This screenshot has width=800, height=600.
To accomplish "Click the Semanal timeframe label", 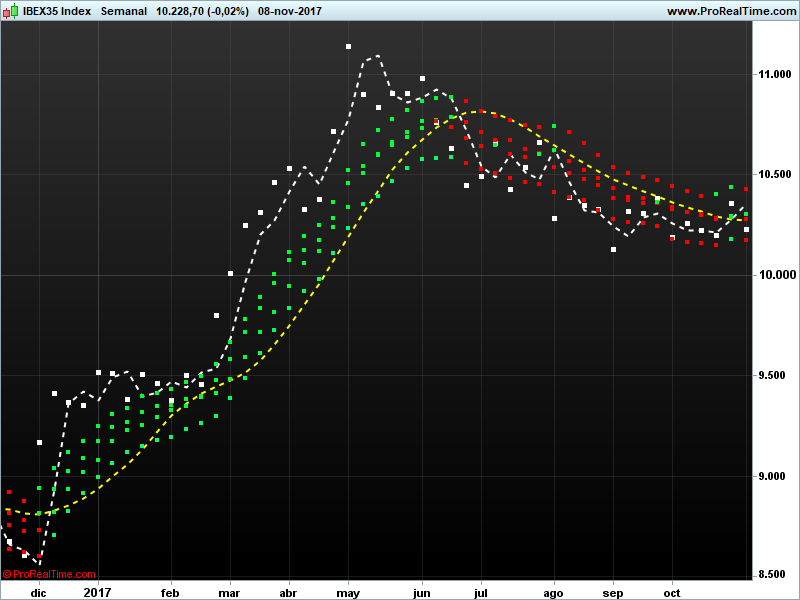I will point(124,11).
